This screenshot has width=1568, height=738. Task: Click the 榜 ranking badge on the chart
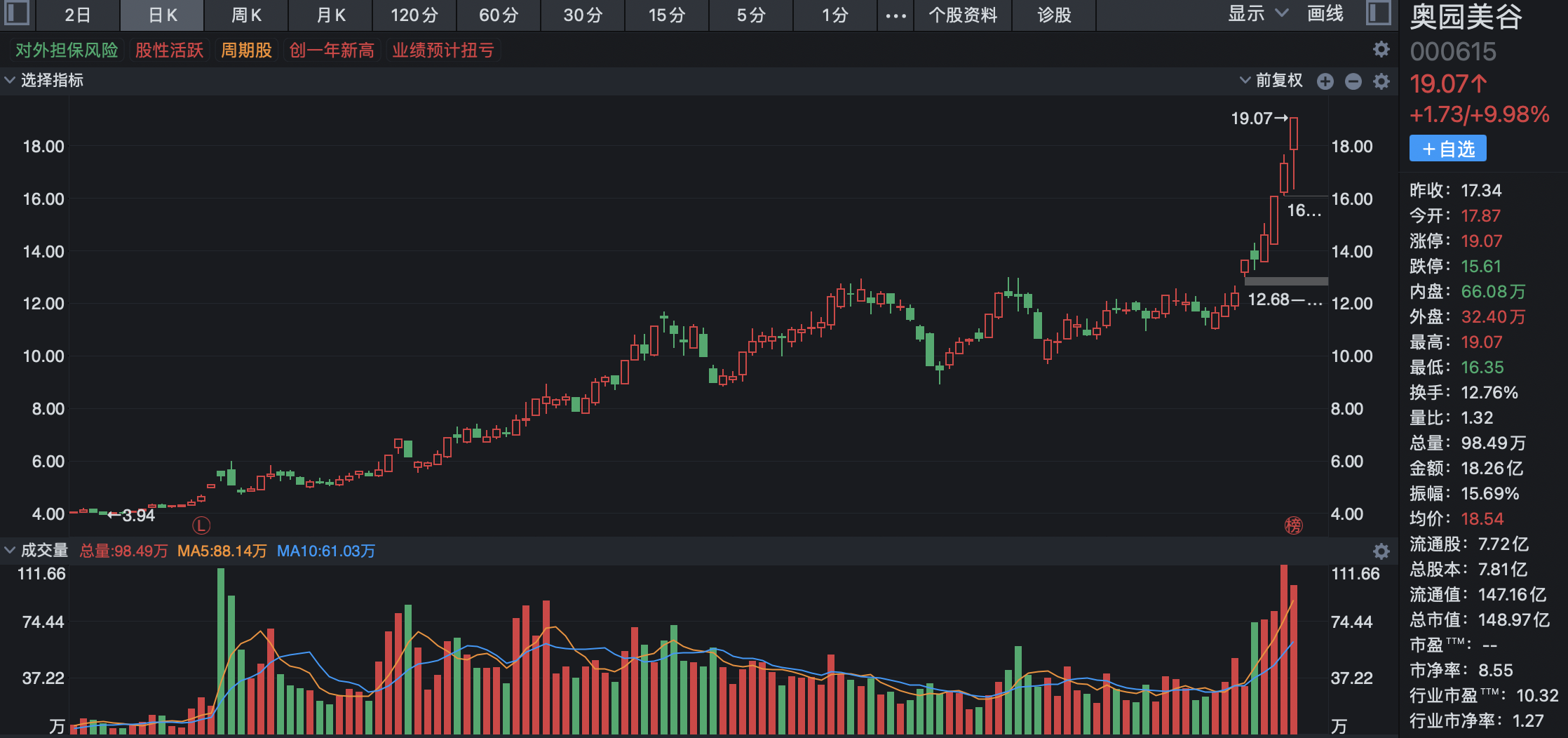point(1294,525)
